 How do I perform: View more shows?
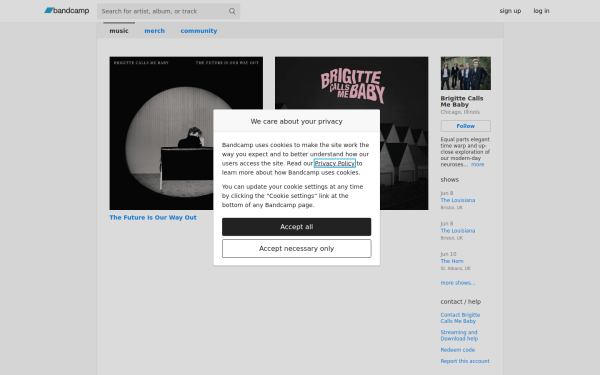pos(458,283)
